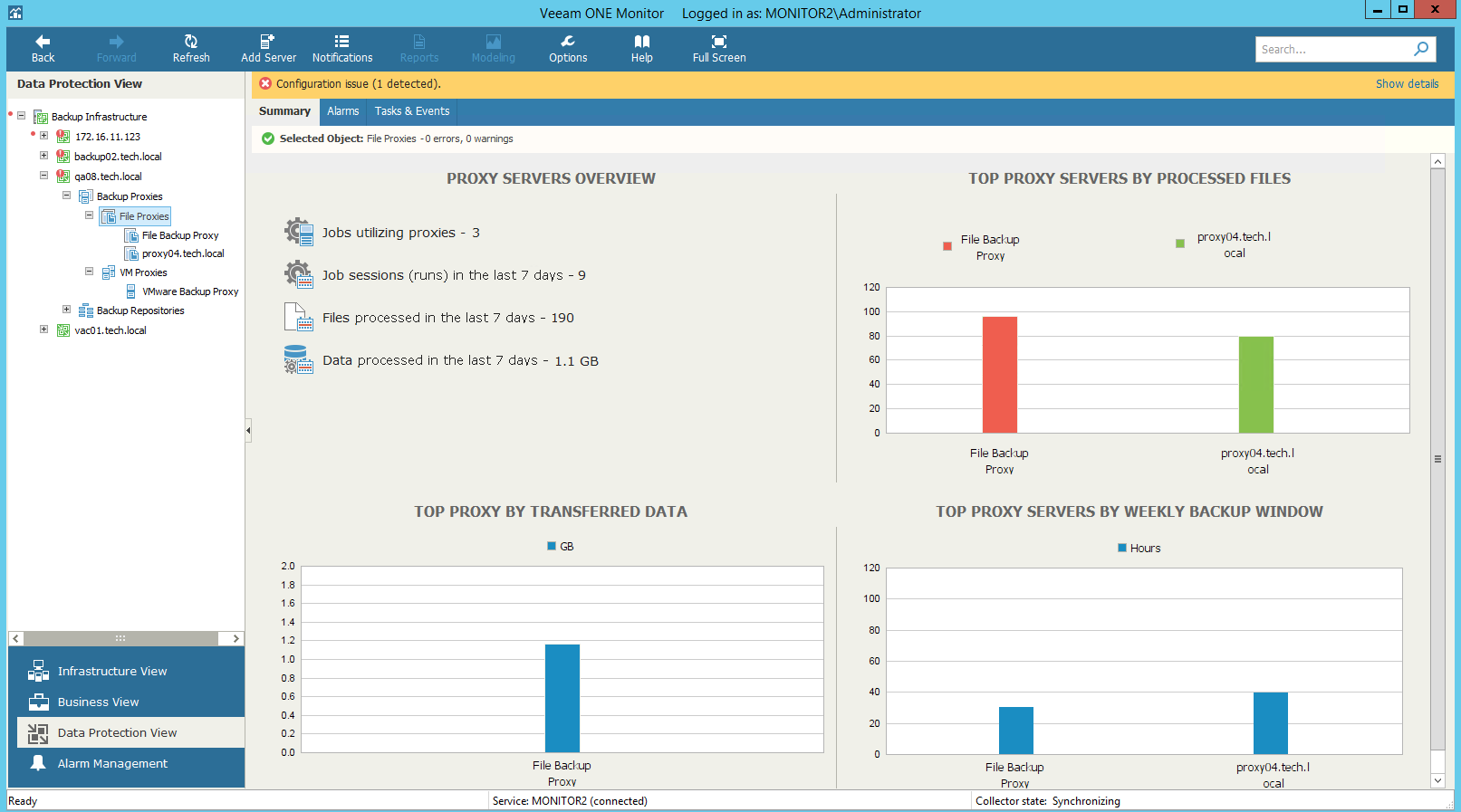Click the dashboard scroll-up arrow
This screenshot has width=1461, height=812.
click(x=1437, y=161)
